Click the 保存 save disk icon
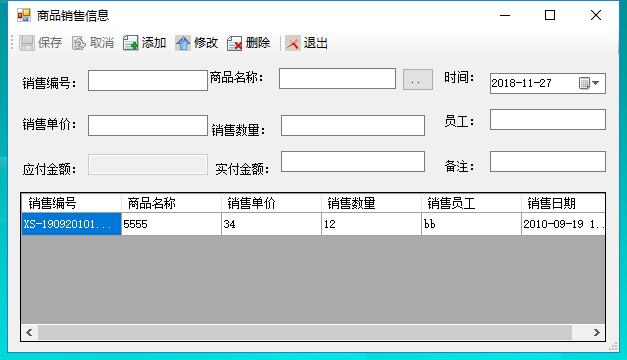This screenshot has width=627, height=360. pyautogui.click(x=27, y=43)
